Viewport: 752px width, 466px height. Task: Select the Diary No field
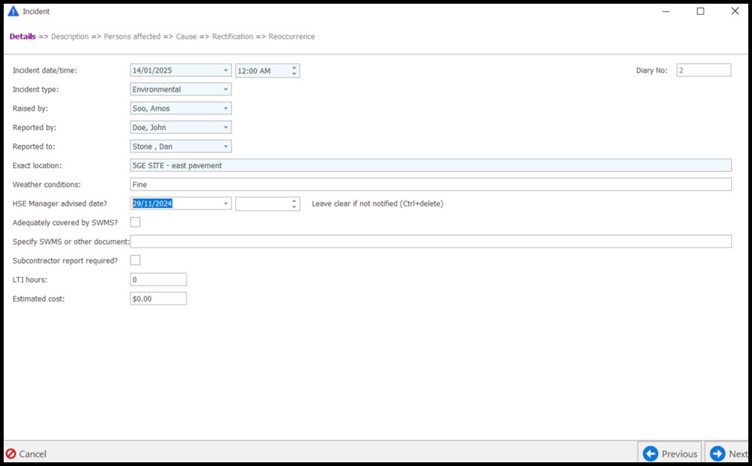[x=703, y=71]
